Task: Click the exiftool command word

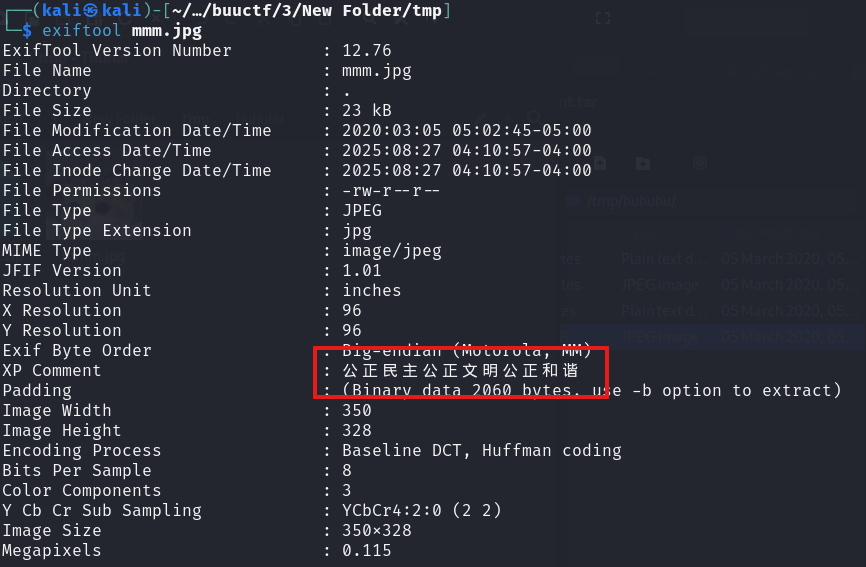Action: pyautogui.click(x=81, y=30)
